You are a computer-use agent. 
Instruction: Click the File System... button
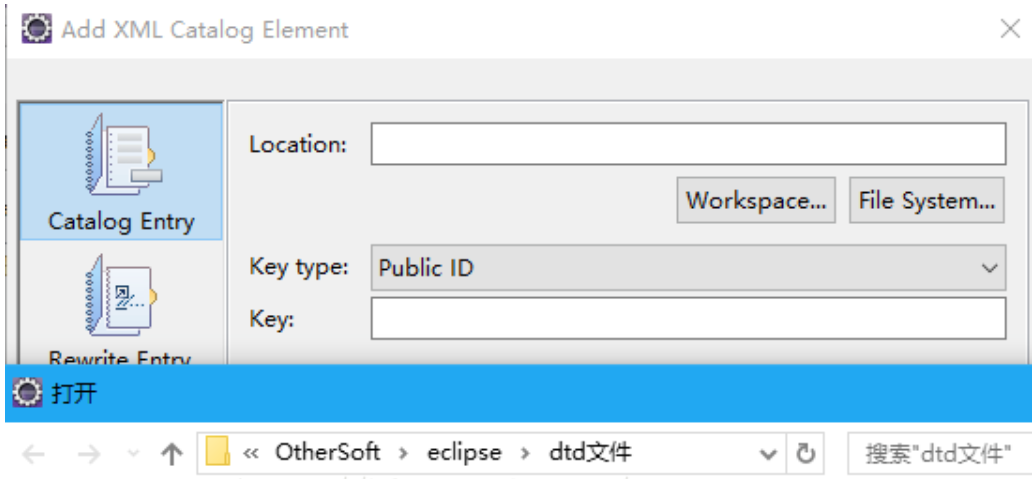point(926,201)
